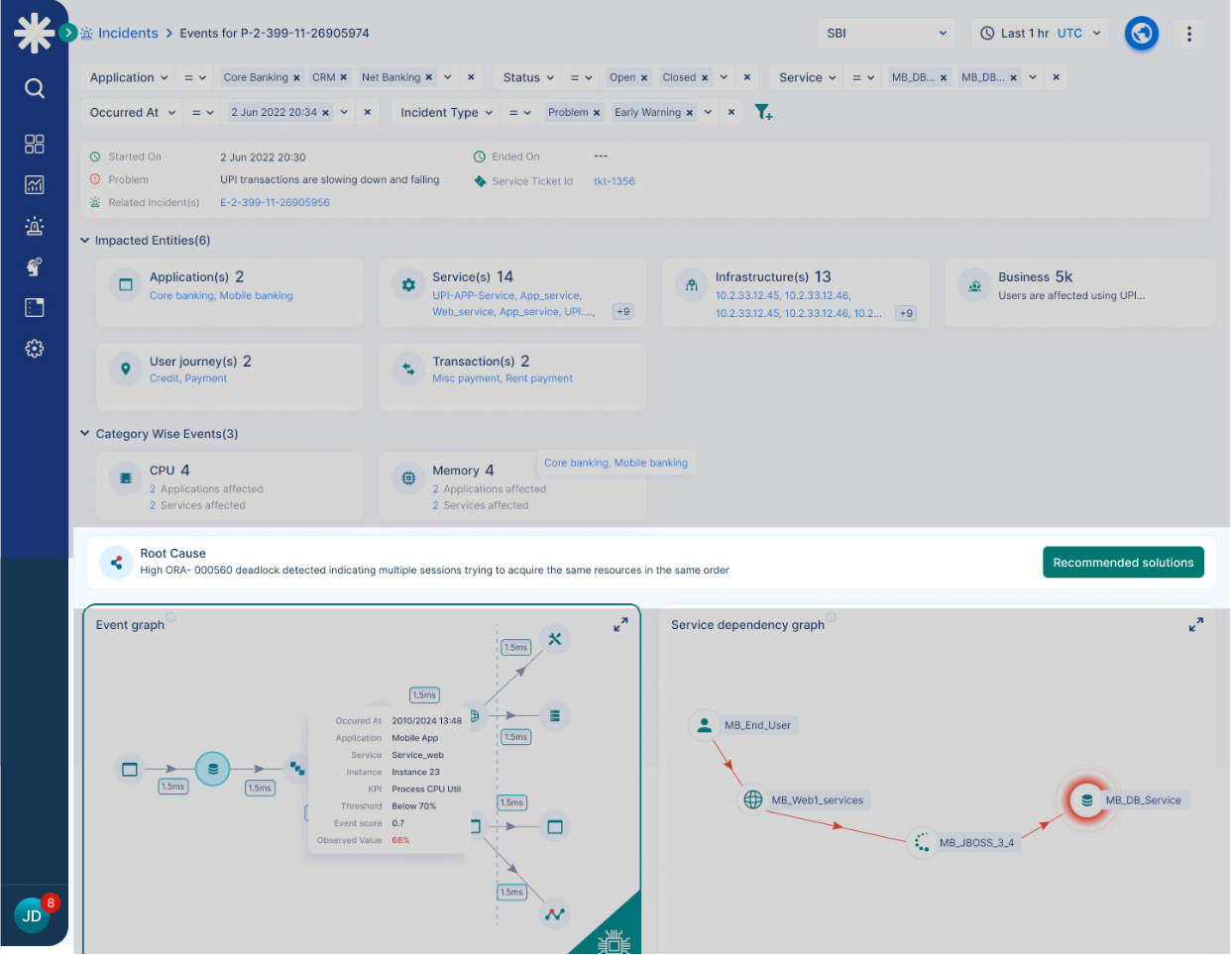Screen dimensions: 1232x955
Task: Open the three-dot more options menu
Action: coord(1189,34)
